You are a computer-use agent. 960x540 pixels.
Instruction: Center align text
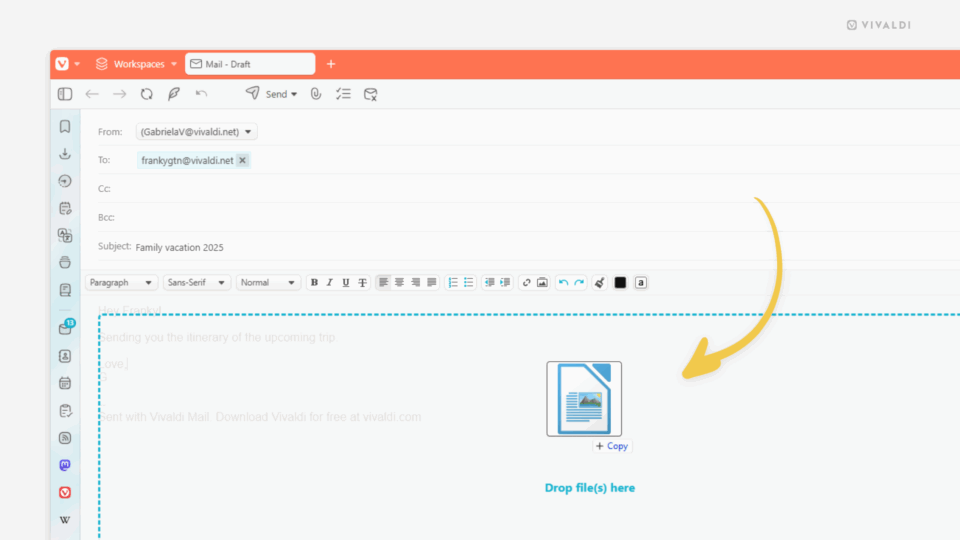tap(399, 282)
